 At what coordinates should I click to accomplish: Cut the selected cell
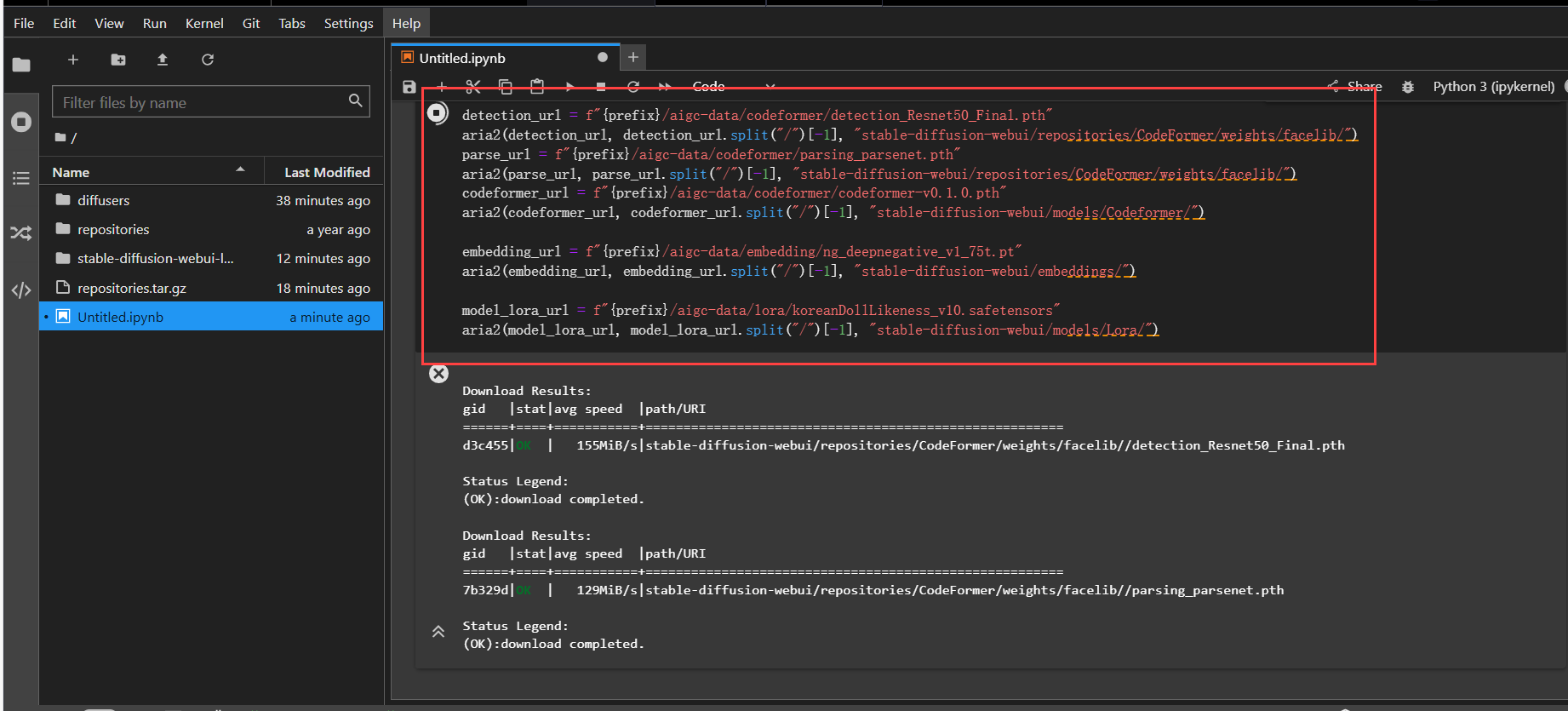[473, 87]
